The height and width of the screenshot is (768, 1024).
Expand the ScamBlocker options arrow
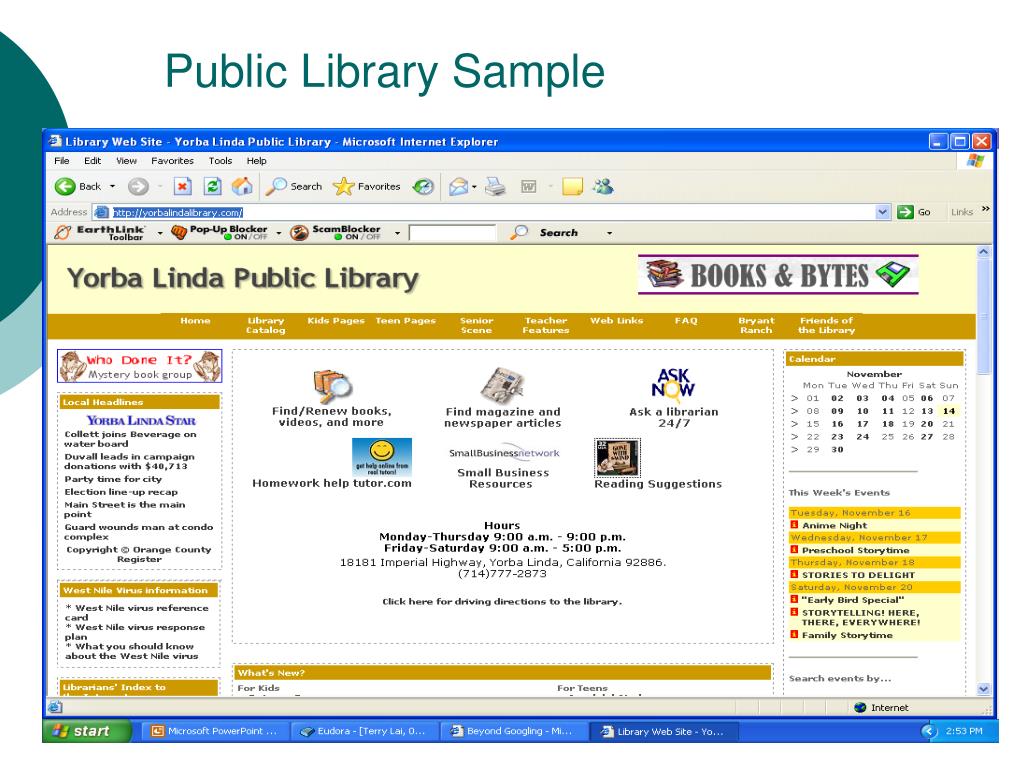(397, 232)
